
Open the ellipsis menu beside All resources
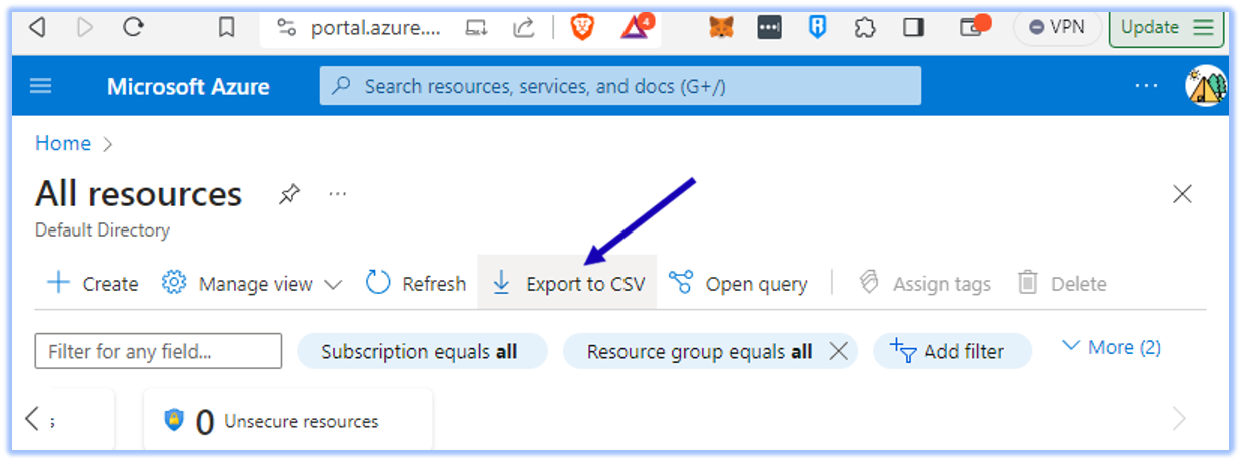[x=338, y=194]
